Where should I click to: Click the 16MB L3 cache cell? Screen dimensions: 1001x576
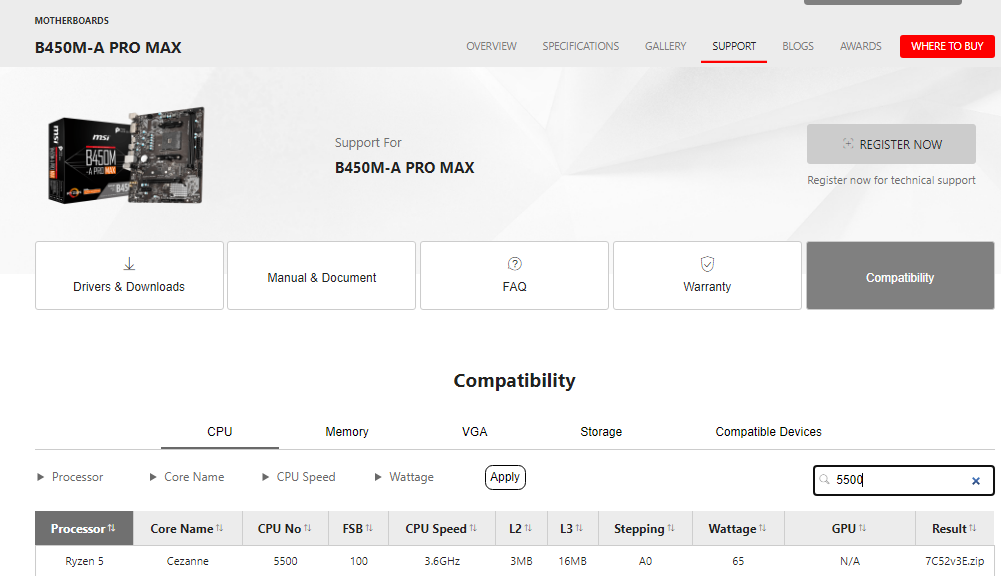click(x=573, y=561)
